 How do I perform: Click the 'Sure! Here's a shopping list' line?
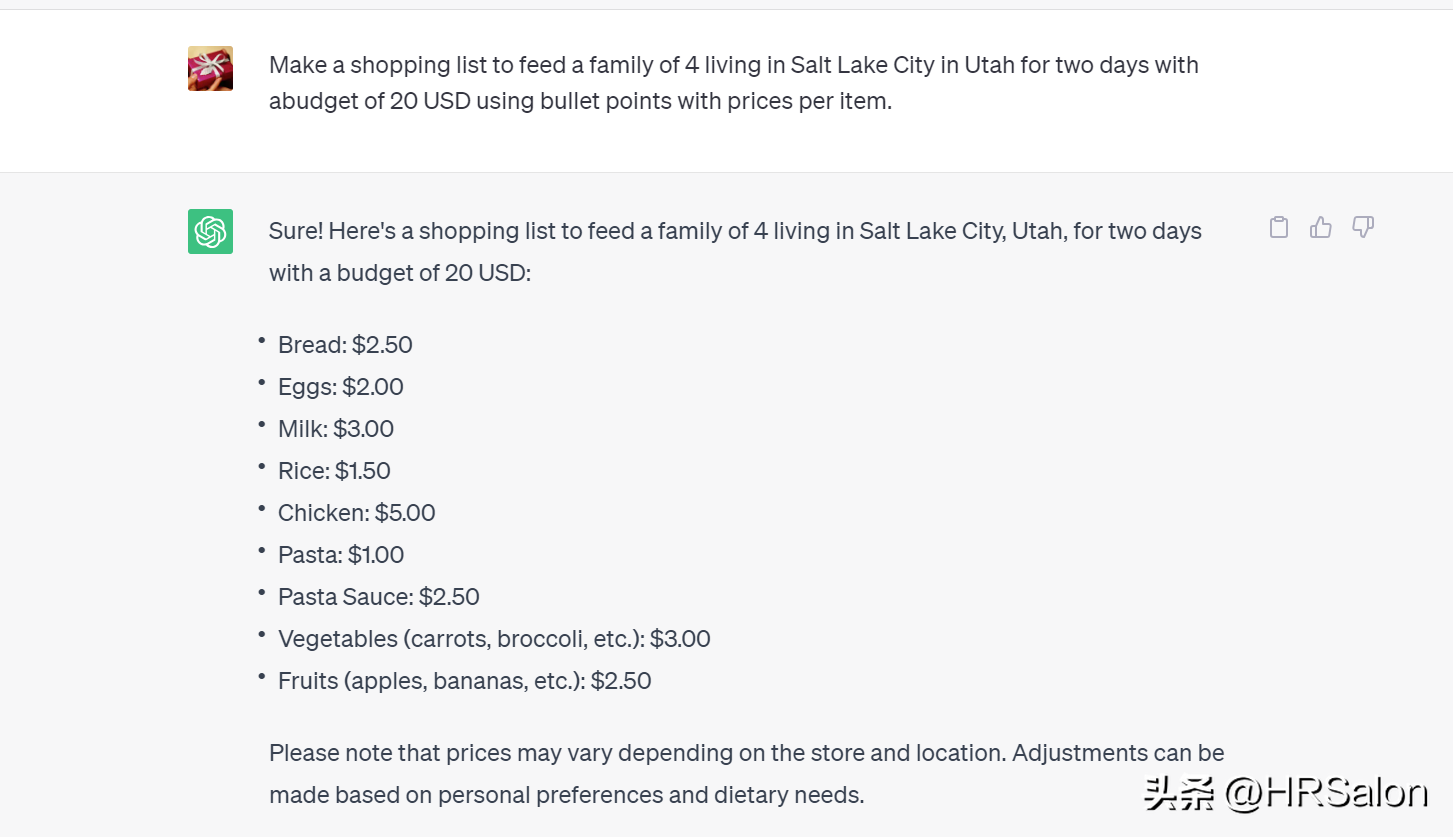pyautogui.click(x=734, y=231)
